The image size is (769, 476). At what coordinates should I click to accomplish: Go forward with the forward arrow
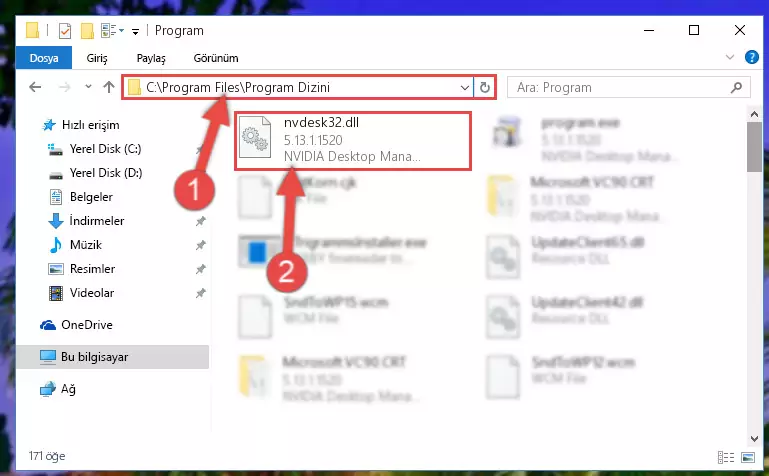(x=64, y=87)
